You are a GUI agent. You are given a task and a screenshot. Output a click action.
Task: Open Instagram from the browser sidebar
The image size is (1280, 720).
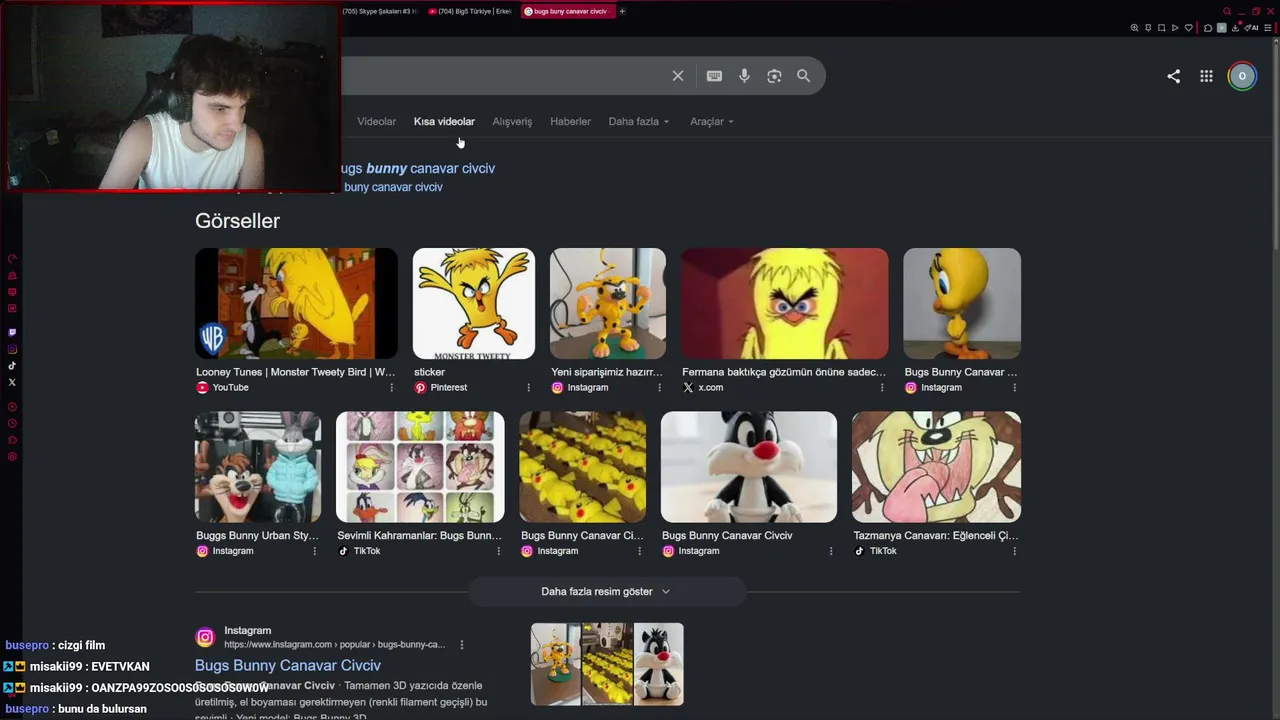click(12, 349)
